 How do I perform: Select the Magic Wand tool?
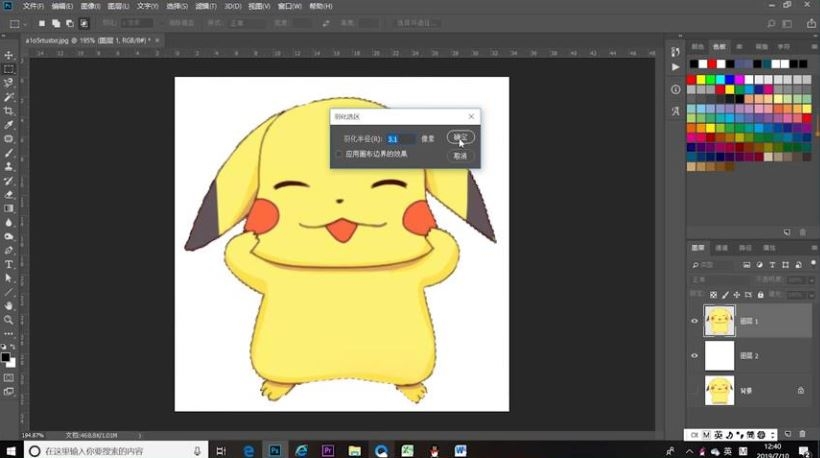(x=9, y=97)
